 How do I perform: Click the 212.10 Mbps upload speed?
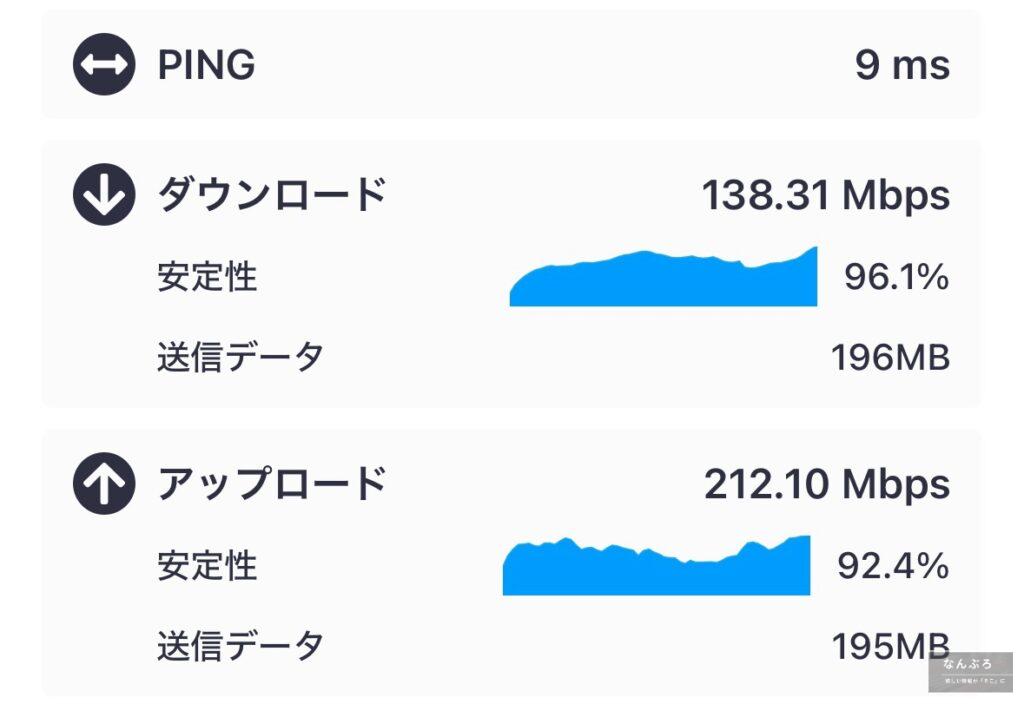coord(827,484)
